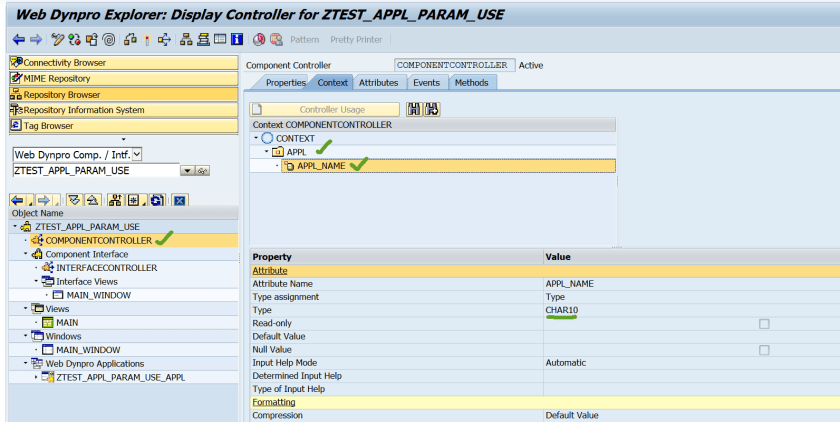
Task: Go back with the main toolbar blue left arrow
Action: coord(19,40)
